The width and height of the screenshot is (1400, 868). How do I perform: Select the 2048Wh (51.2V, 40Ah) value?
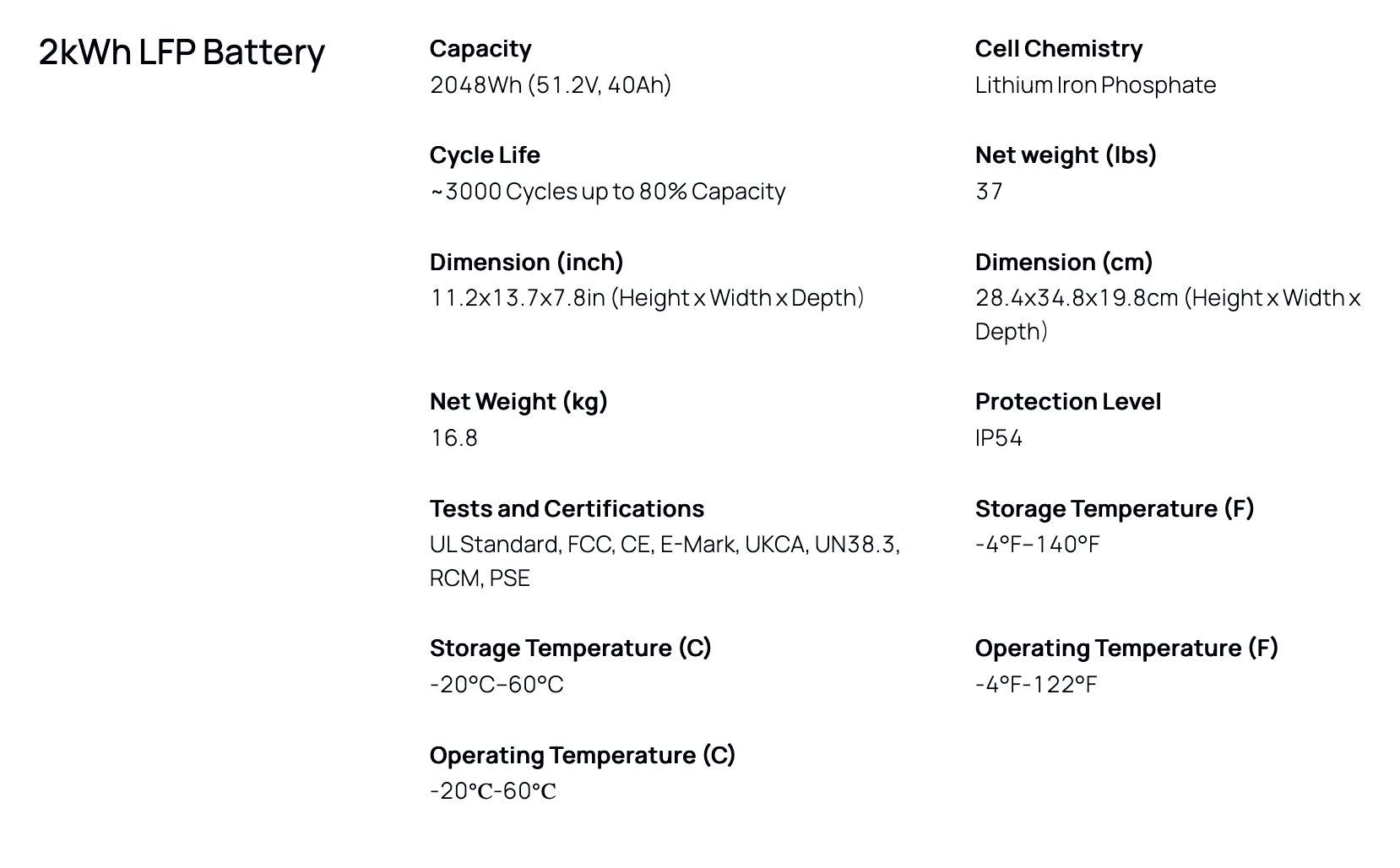pyautogui.click(x=551, y=85)
